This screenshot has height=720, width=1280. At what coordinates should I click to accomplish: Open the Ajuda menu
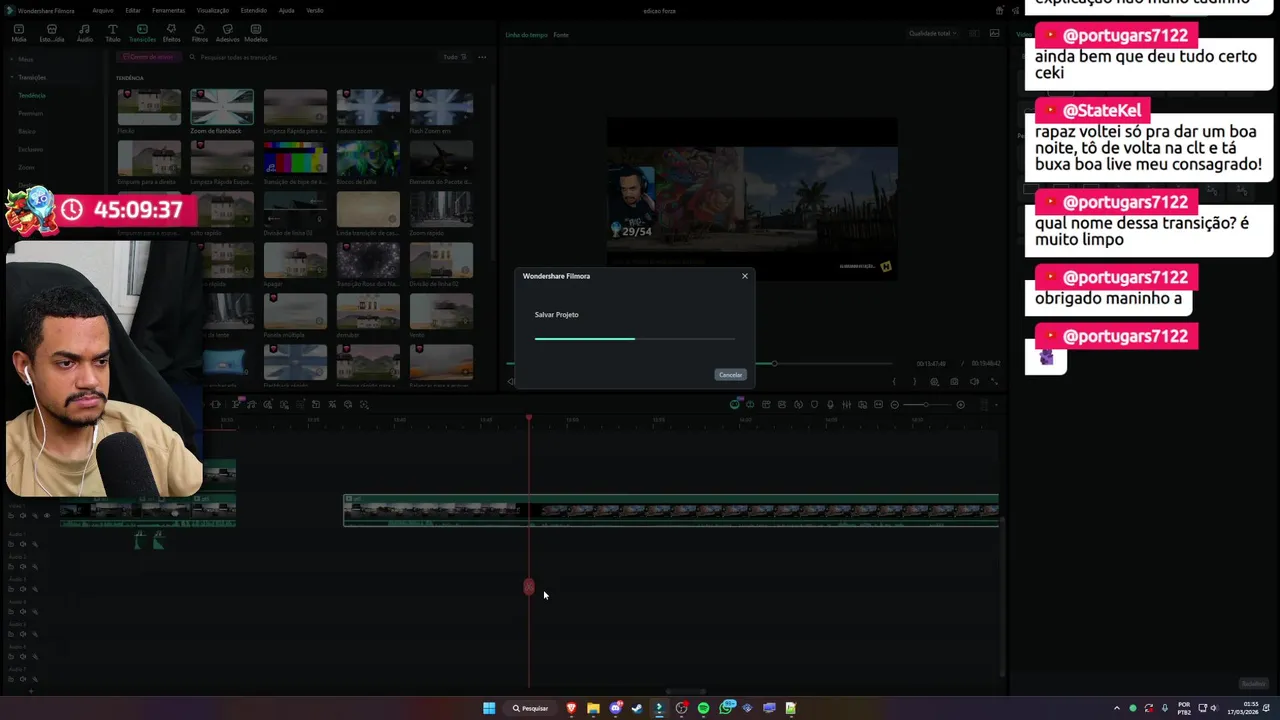pyautogui.click(x=286, y=10)
